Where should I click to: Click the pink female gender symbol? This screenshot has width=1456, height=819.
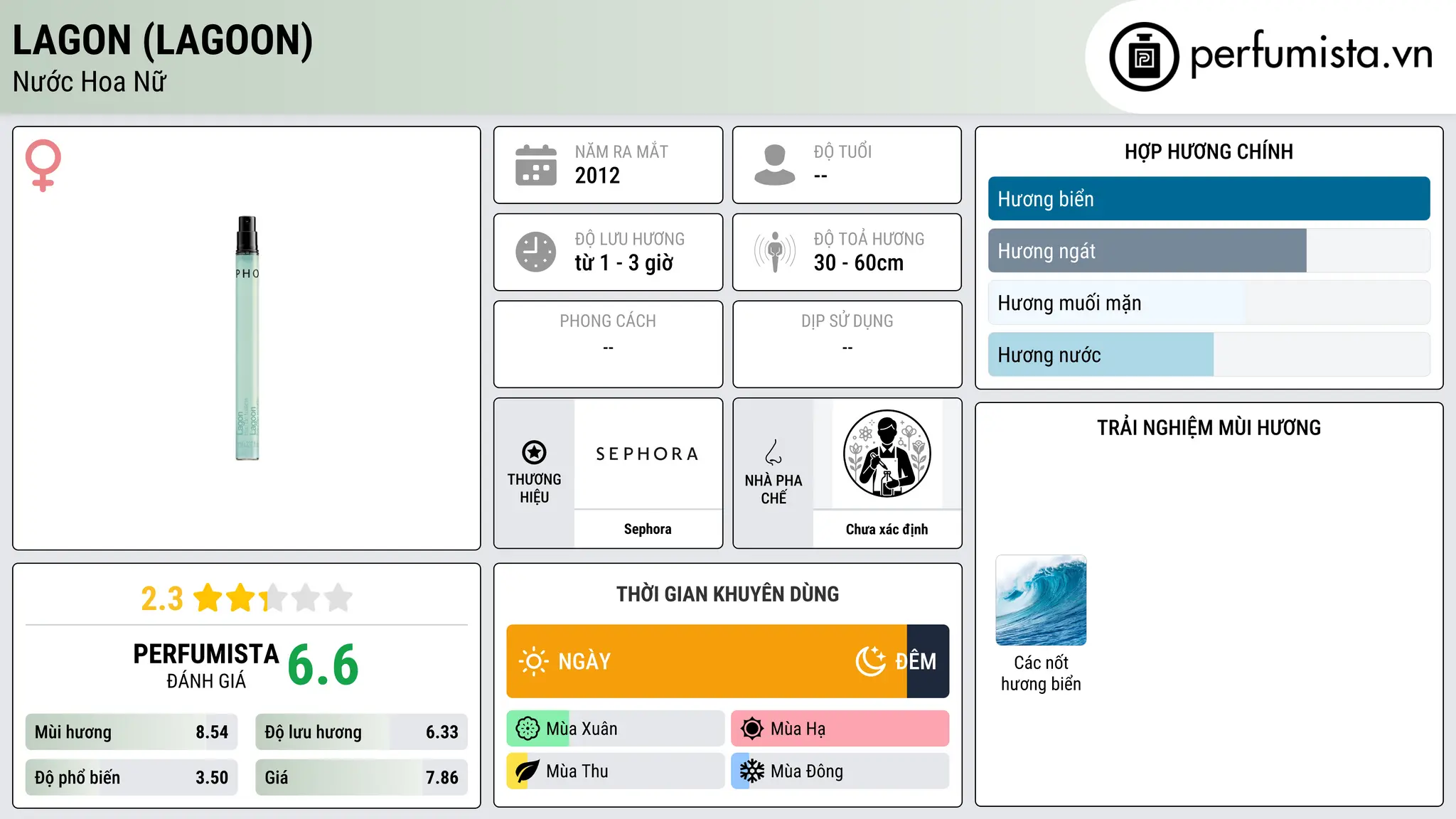coord(43,165)
